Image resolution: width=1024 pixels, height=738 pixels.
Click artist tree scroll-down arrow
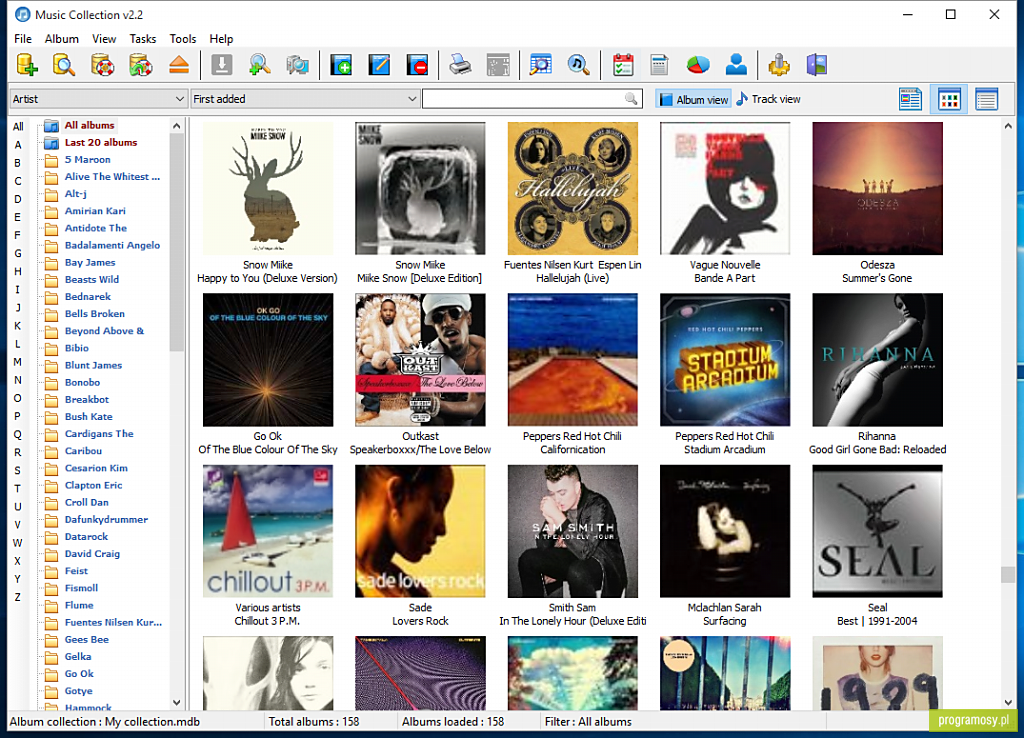(x=176, y=703)
